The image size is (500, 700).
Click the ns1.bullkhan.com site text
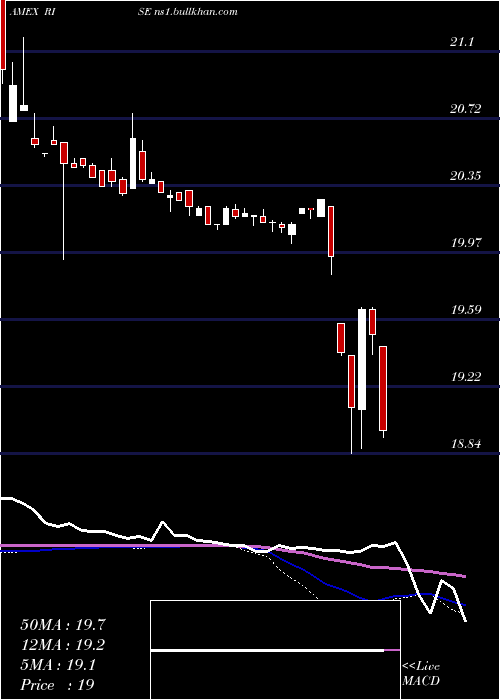(196, 12)
